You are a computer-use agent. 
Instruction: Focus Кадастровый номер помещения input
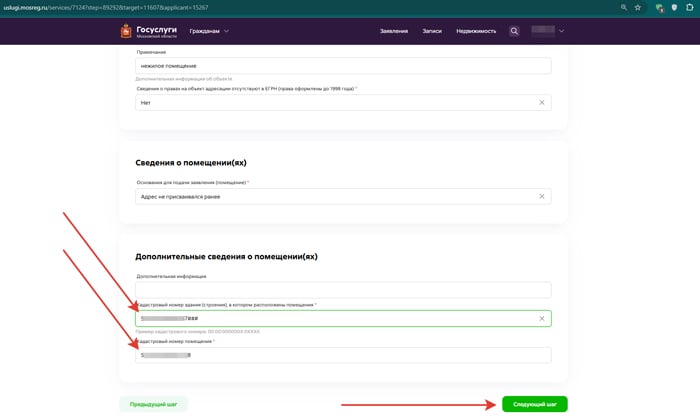tap(343, 355)
